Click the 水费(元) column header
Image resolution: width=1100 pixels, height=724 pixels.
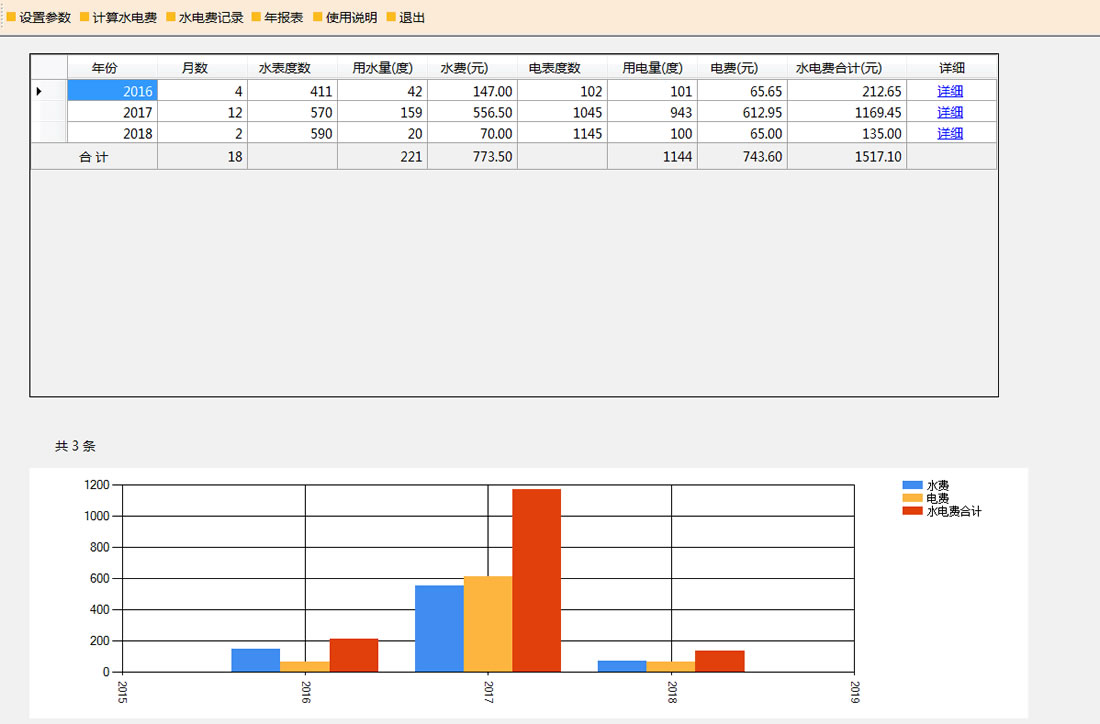pos(472,68)
